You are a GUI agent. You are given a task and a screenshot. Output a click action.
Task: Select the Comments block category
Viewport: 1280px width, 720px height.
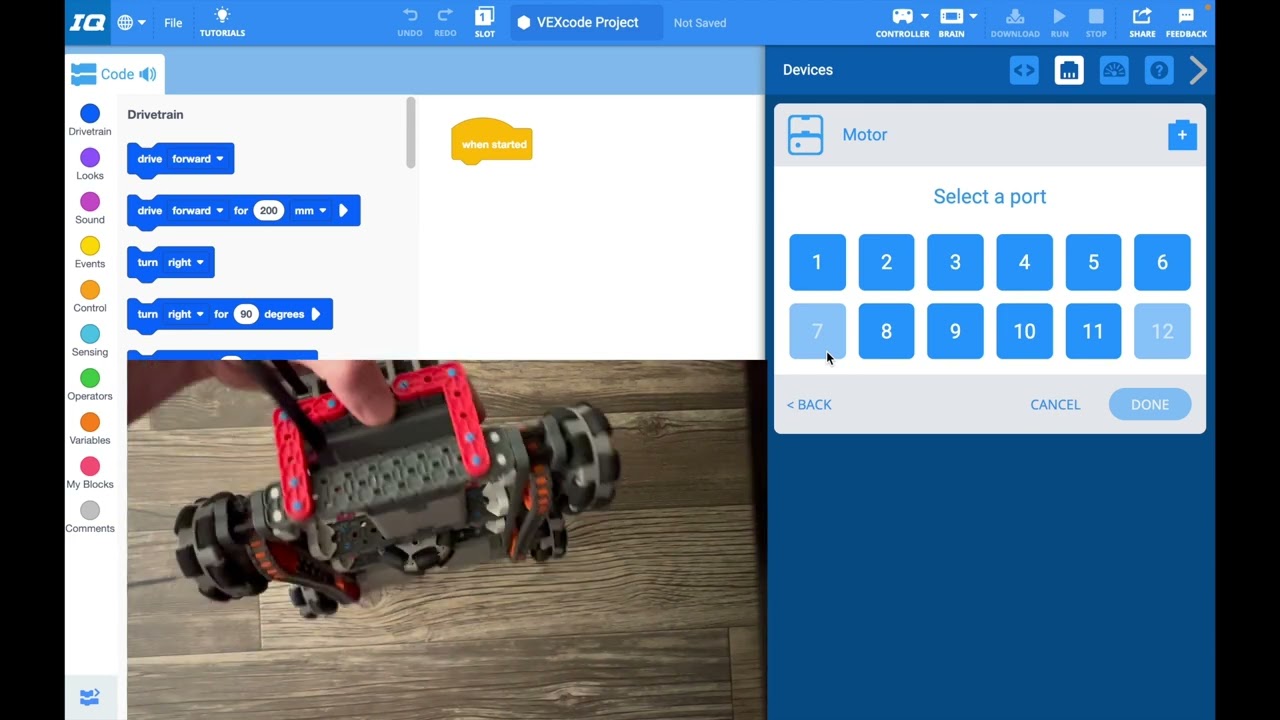tap(90, 516)
